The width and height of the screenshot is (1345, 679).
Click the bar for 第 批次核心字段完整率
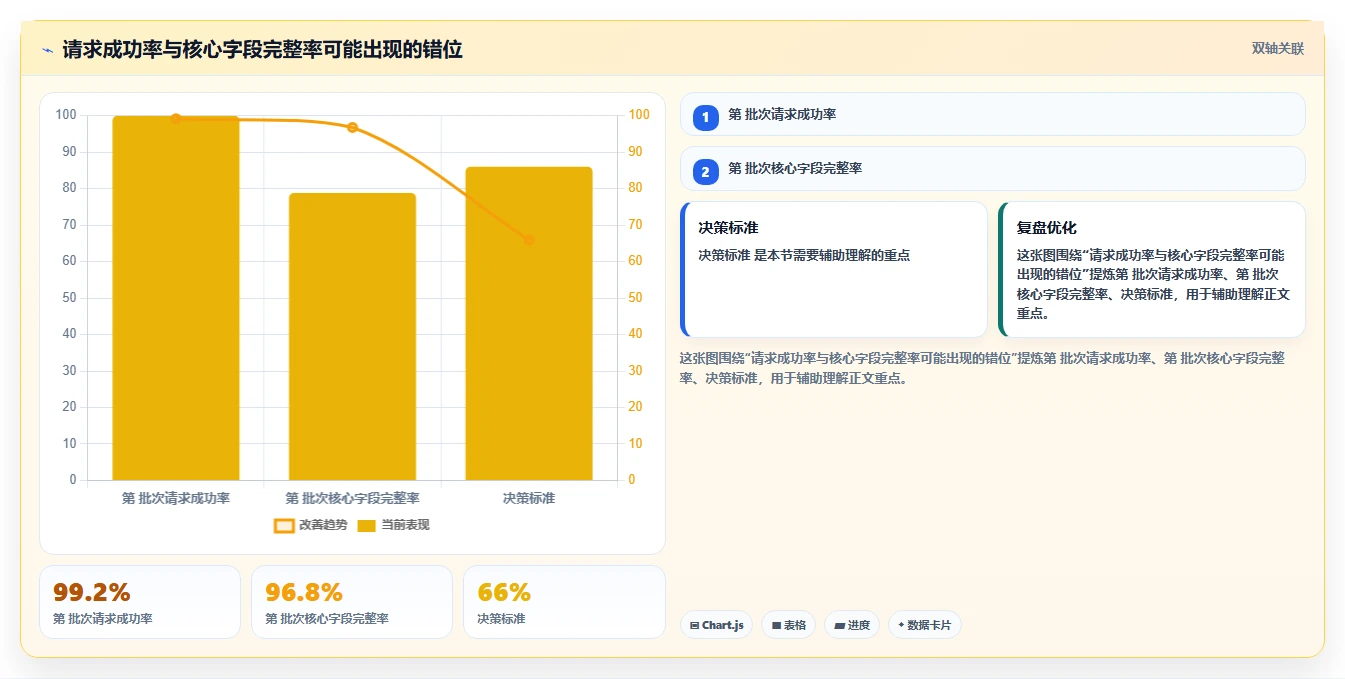tap(352, 337)
